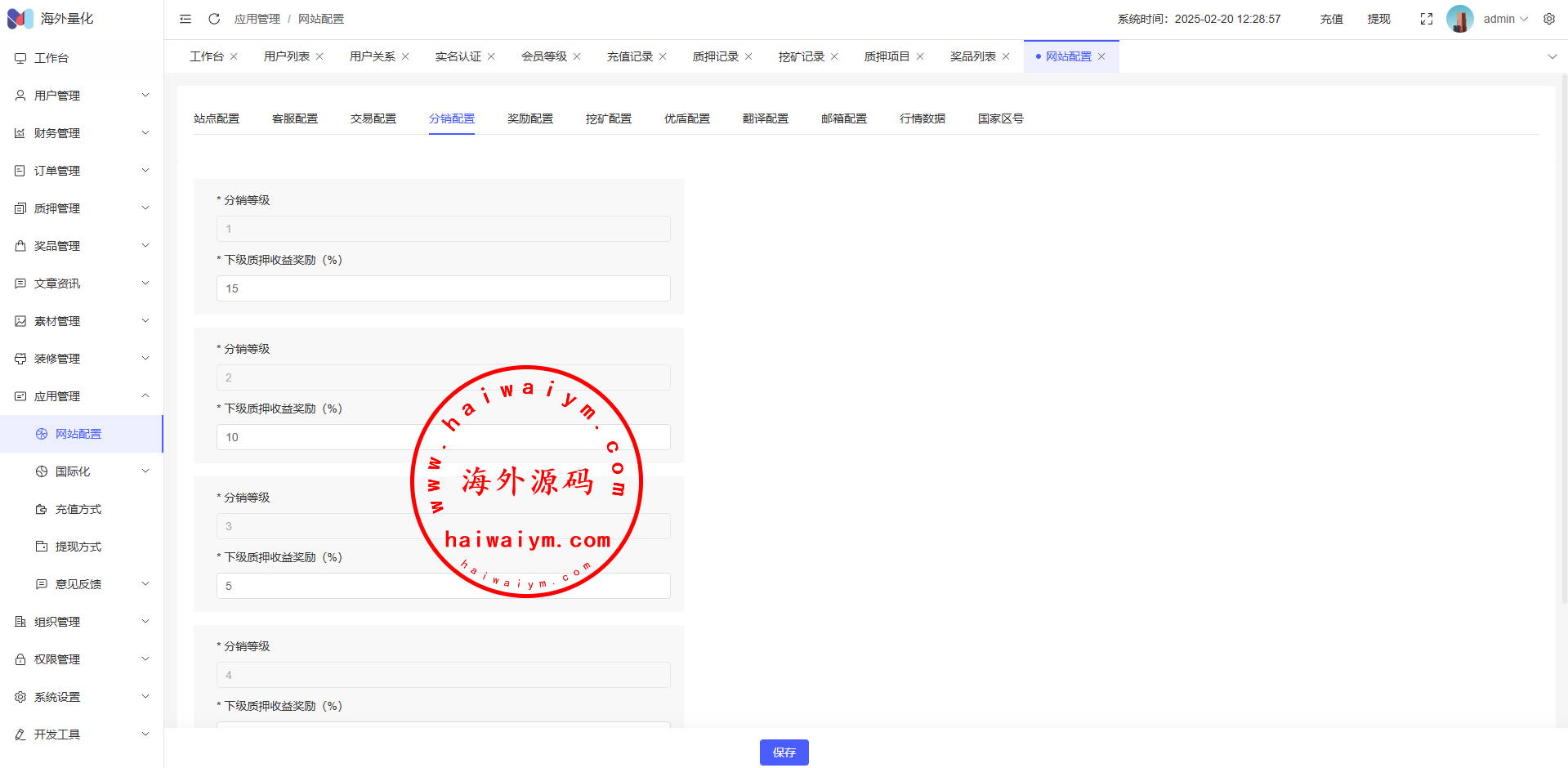The height and width of the screenshot is (768, 1568).
Task: Click the admin user avatar
Action: 1459,19
